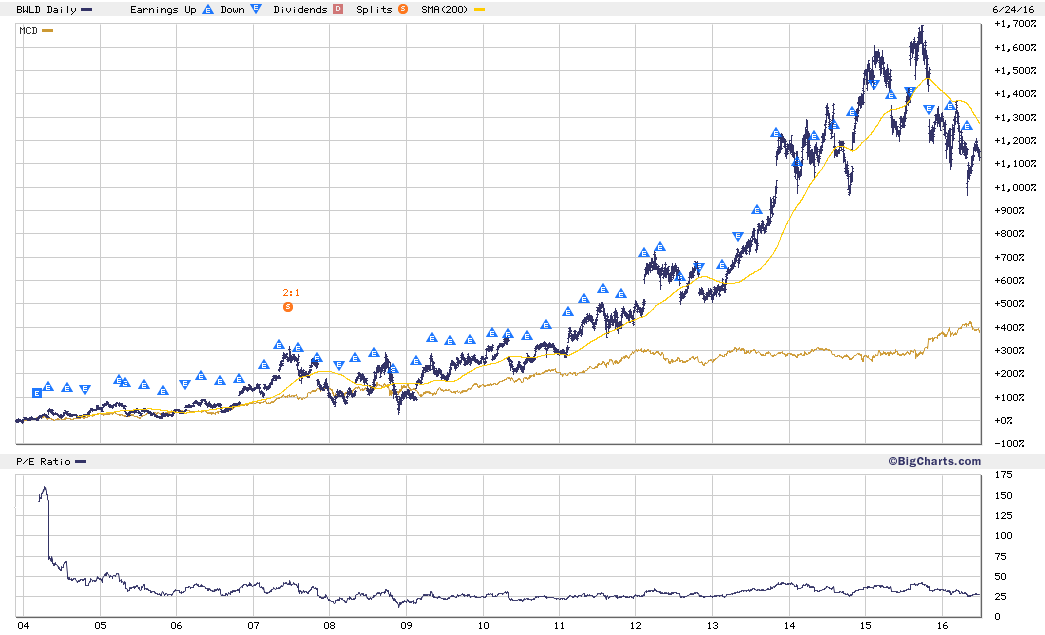The image size is (1045, 635).
Task: Click the red Dividends D legend icon
Action: [x=338, y=9]
